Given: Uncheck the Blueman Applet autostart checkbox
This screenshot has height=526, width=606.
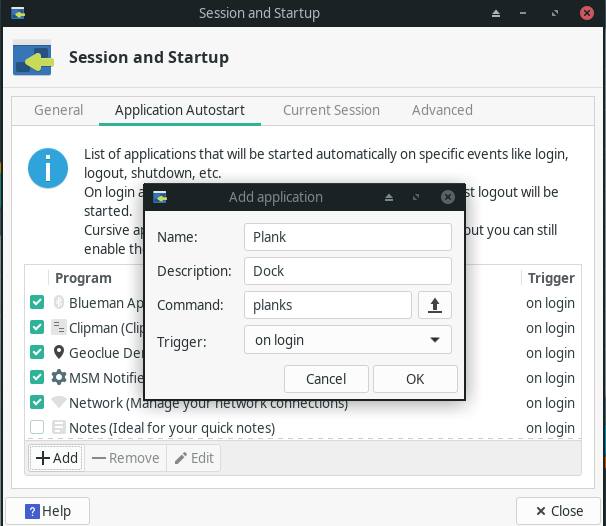Looking at the screenshot, I should click(x=37, y=302).
